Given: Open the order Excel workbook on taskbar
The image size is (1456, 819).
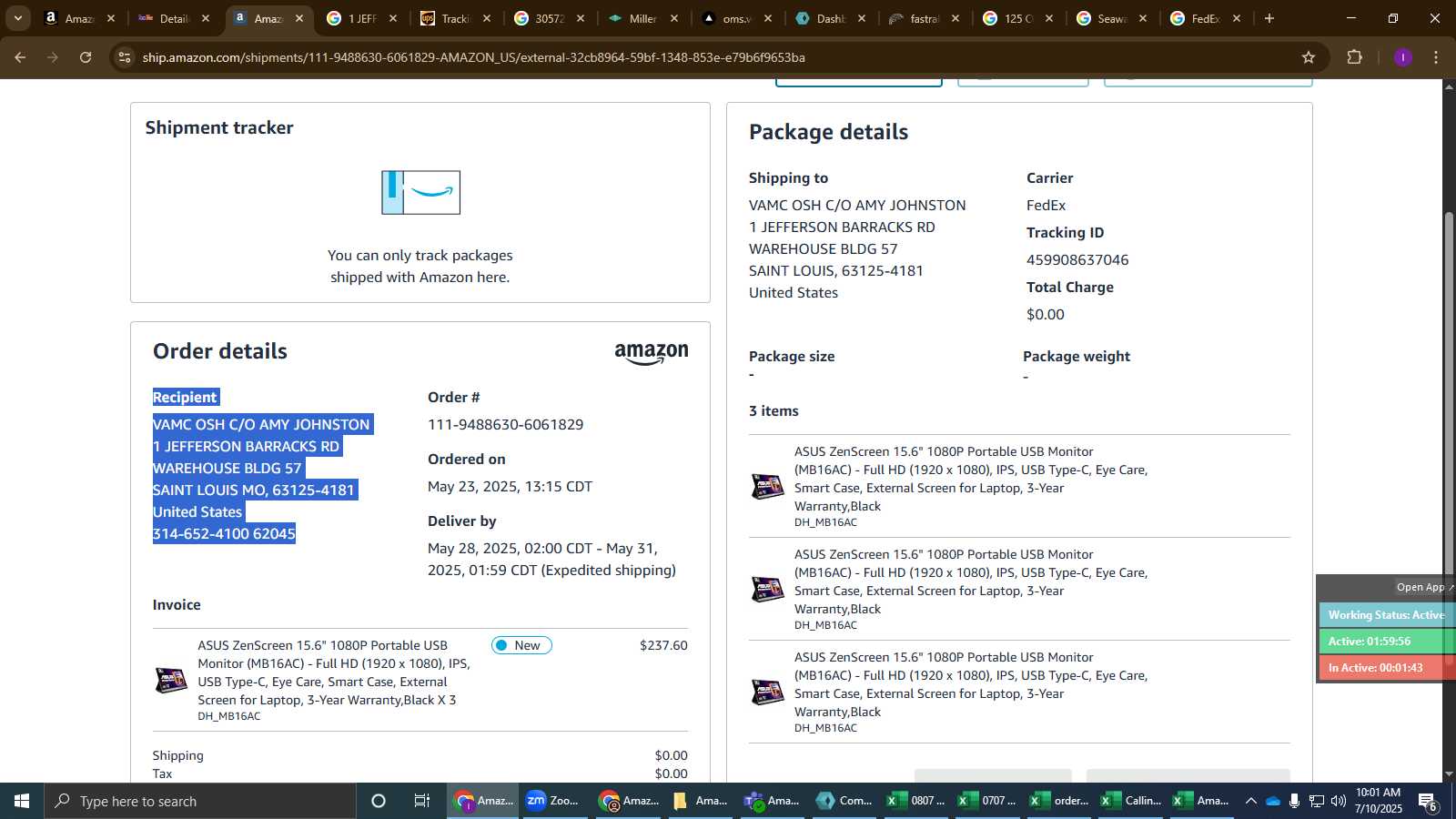Looking at the screenshot, I should 1060,801.
